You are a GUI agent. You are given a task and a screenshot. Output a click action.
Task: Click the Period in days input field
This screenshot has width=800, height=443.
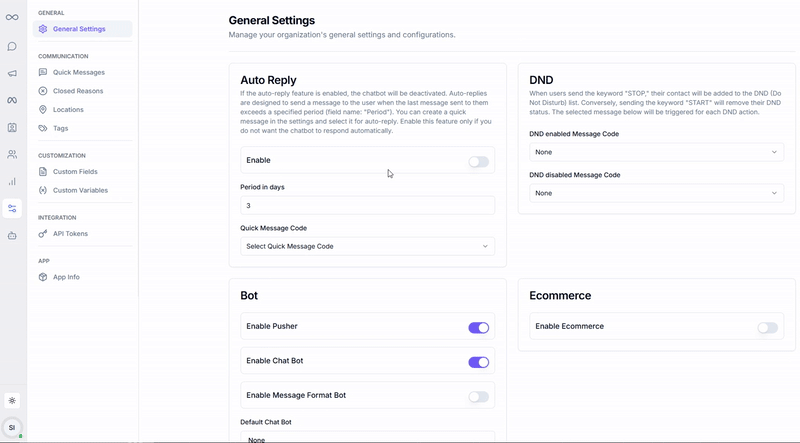(367, 205)
